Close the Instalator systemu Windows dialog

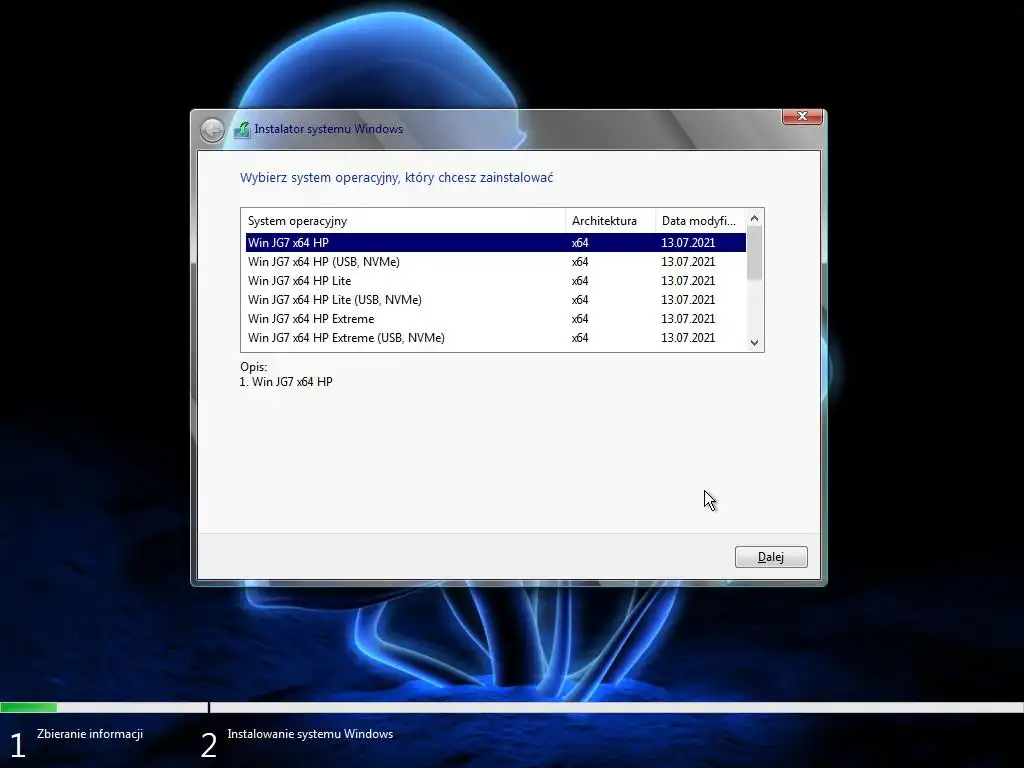pyautogui.click(x=802, y=116)
